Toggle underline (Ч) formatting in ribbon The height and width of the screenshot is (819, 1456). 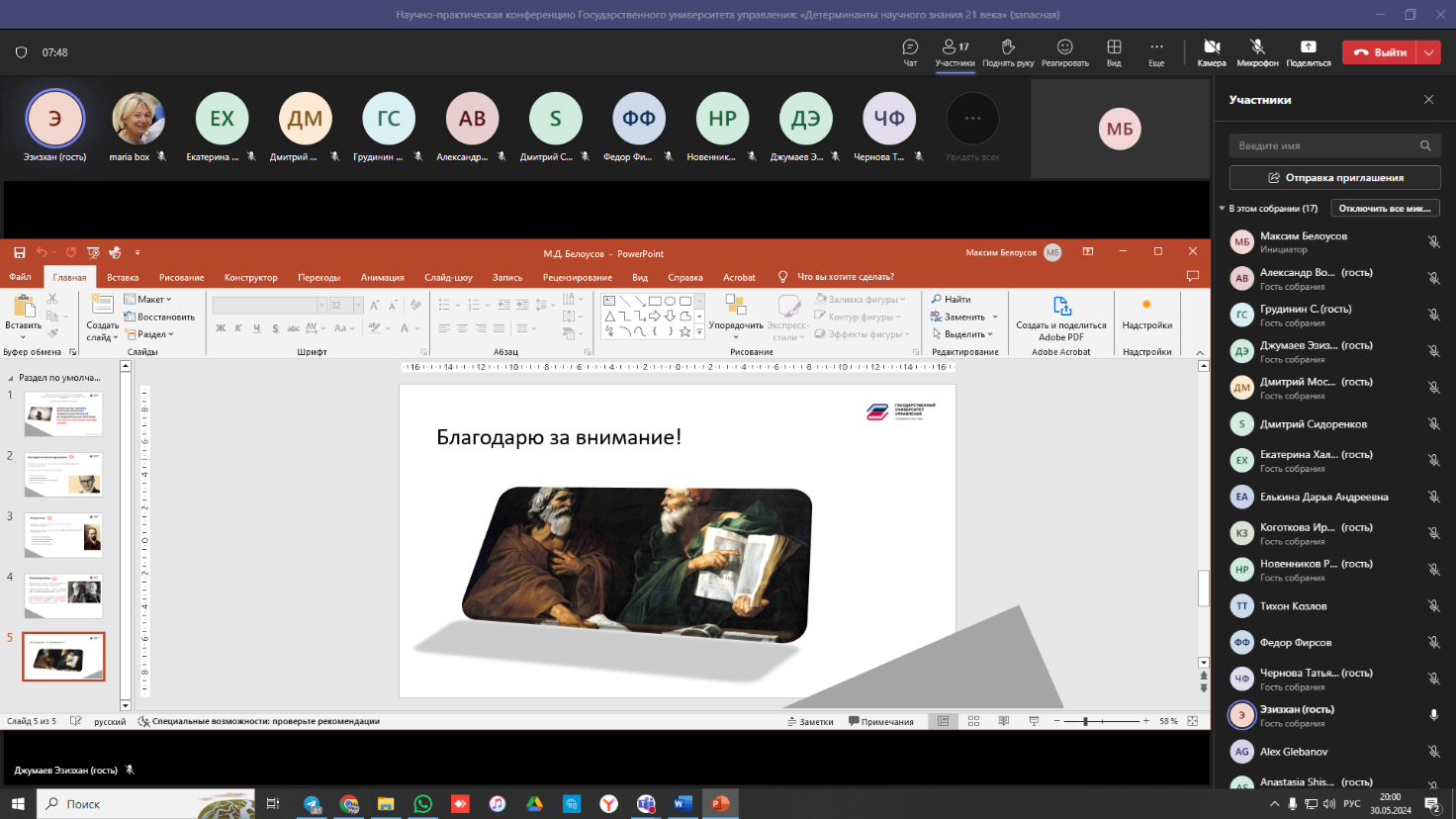click(x=257, y=328)
